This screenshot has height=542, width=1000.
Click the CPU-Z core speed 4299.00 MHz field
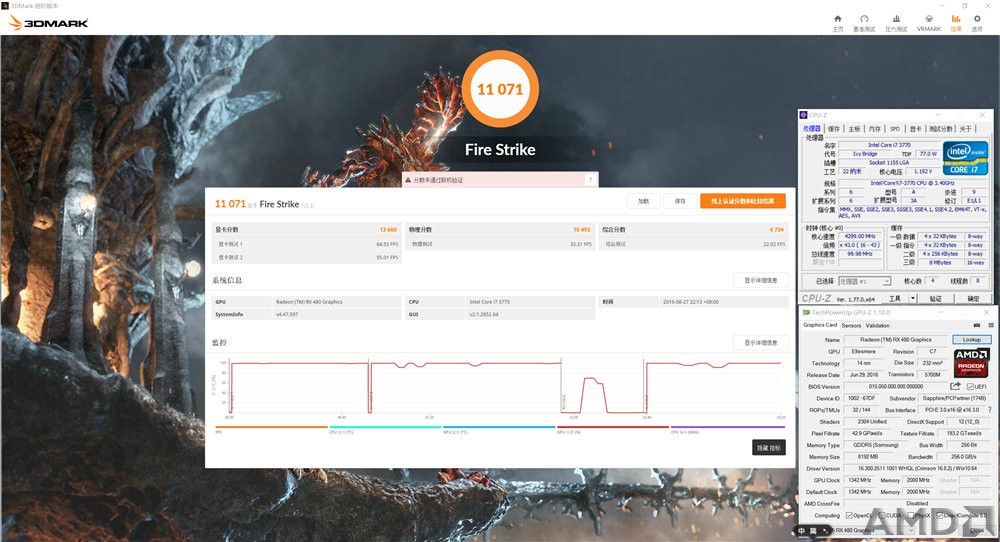click(860, 237)
